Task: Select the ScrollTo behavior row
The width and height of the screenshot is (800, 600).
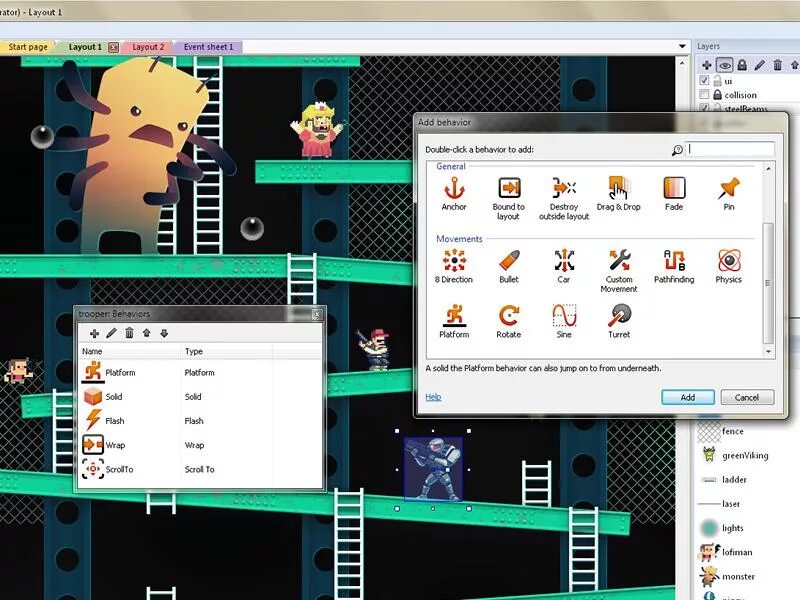Action: pyautogui.click(x=201, y=469)
